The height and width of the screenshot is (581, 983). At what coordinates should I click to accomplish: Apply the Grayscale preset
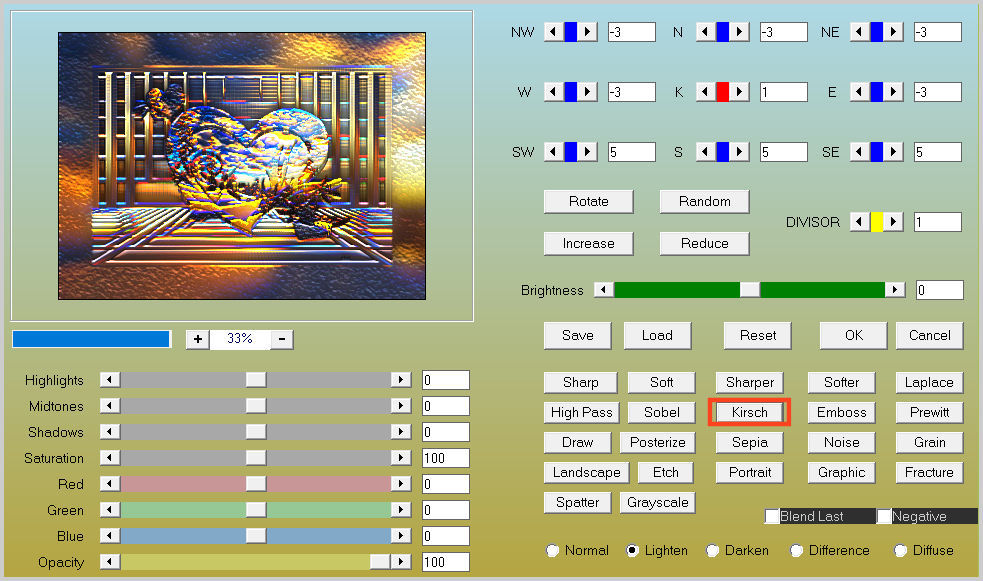(x=658, y=503)
